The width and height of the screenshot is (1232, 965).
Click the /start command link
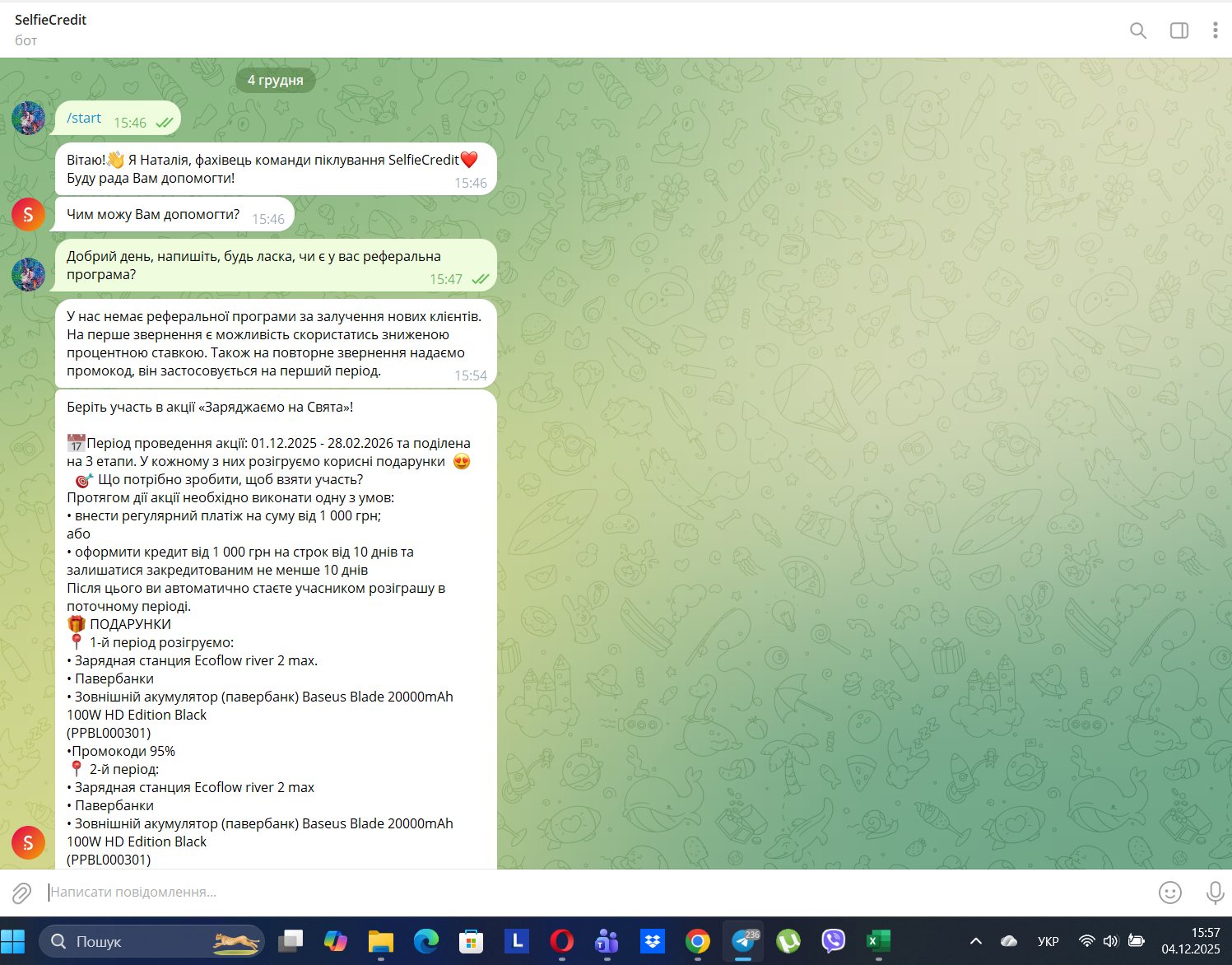pyautogui.click(x=84, y=118)
